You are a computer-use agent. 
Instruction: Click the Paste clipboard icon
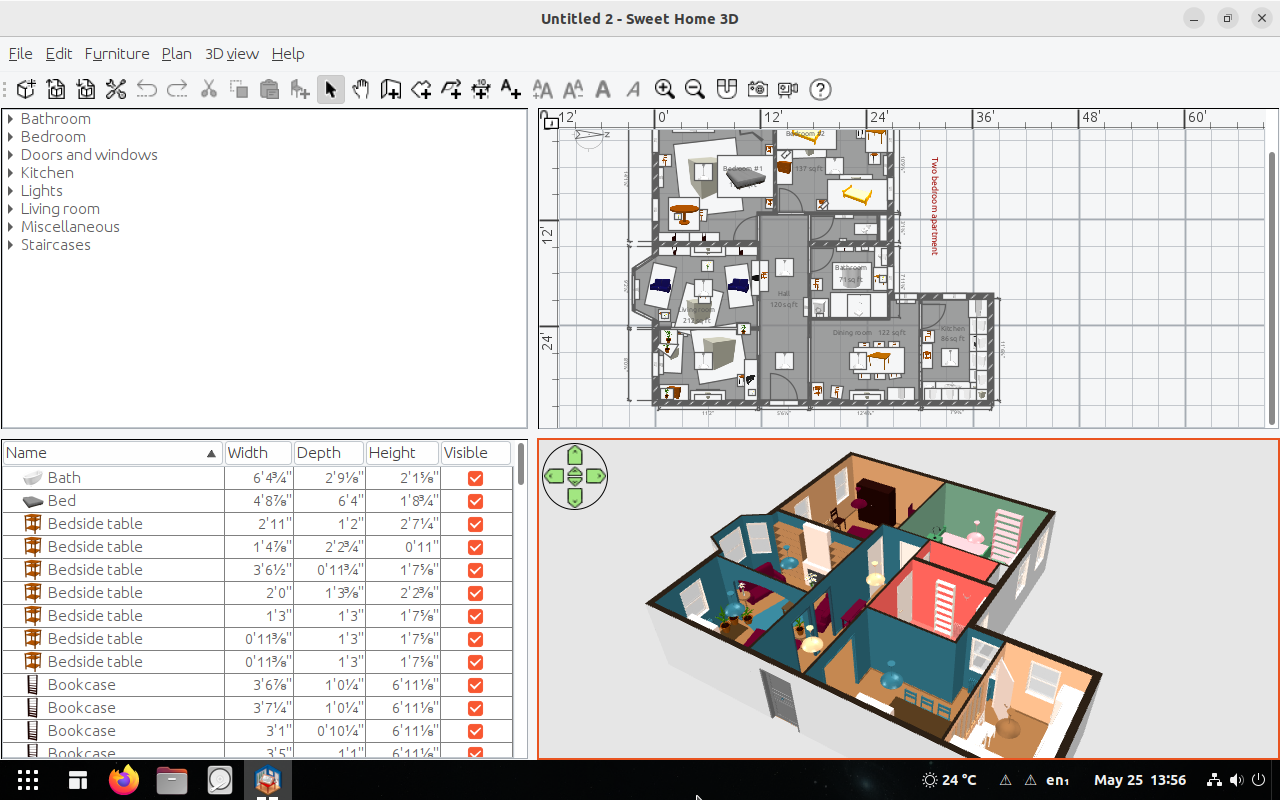(269, 89)
